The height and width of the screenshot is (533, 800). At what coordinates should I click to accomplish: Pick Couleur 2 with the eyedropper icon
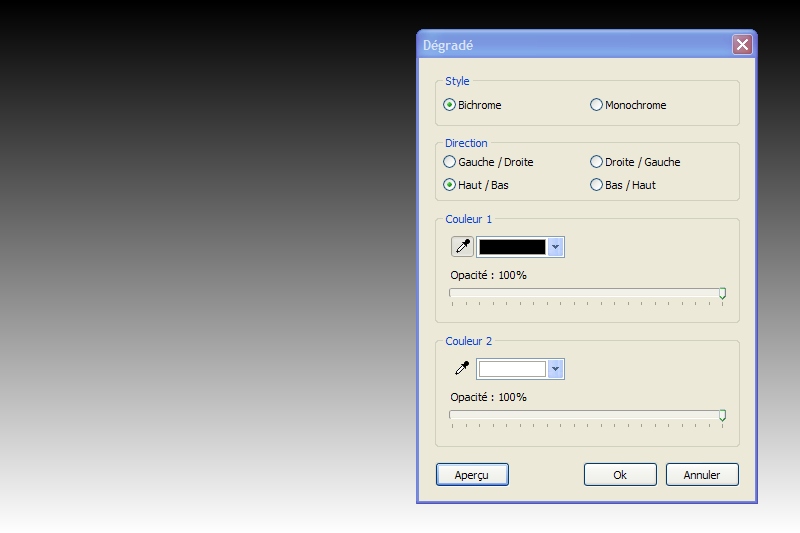(462, 368)
